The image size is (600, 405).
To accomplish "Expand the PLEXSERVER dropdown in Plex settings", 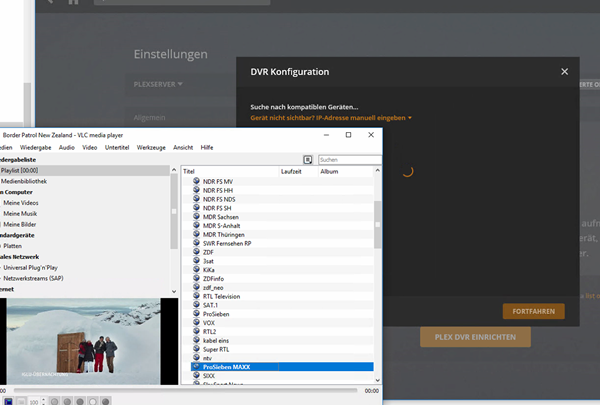I will 158,84.
